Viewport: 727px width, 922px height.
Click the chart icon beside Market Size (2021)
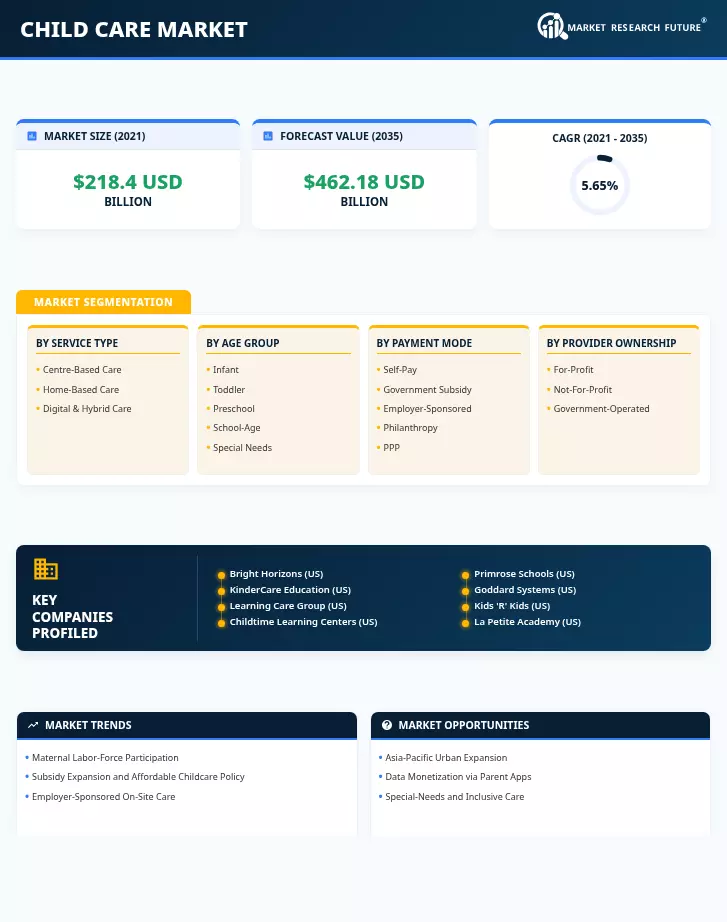(32, 136)
